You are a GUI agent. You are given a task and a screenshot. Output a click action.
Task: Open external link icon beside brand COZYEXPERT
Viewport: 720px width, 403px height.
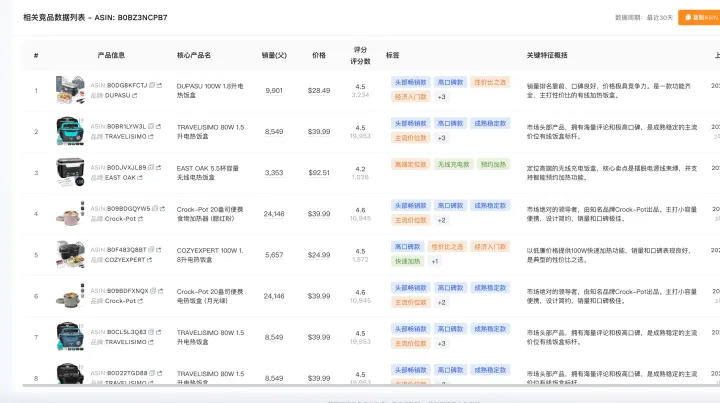pos(149,260)
